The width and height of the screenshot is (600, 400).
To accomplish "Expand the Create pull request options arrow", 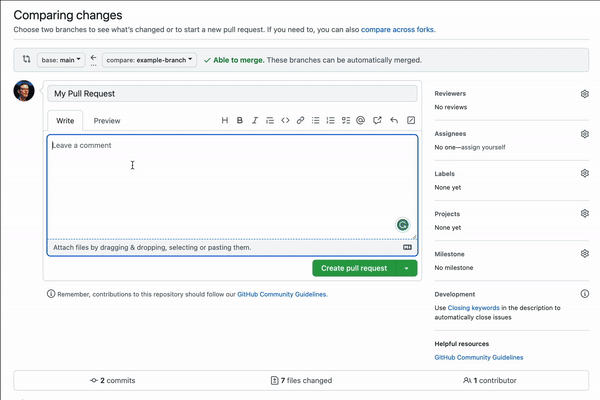I will [406, 268].
